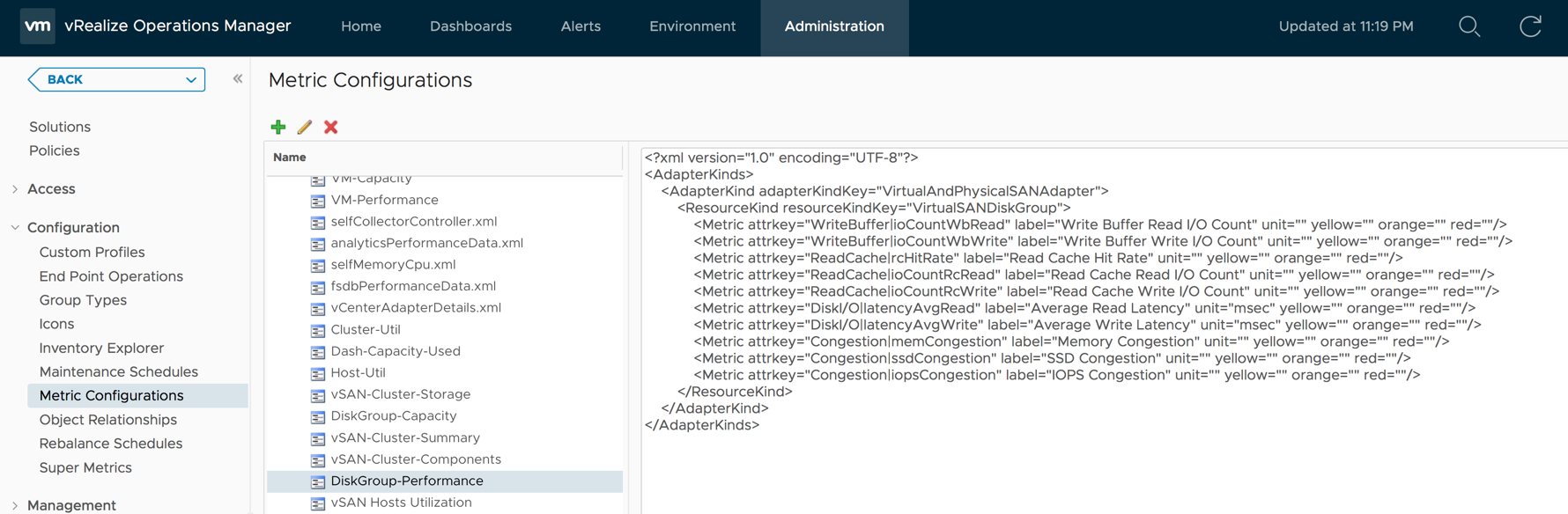The height and width of the screenshot is (514, 1568).
Task: Select Metric Configurations in the sidebar
Action: 137,396
